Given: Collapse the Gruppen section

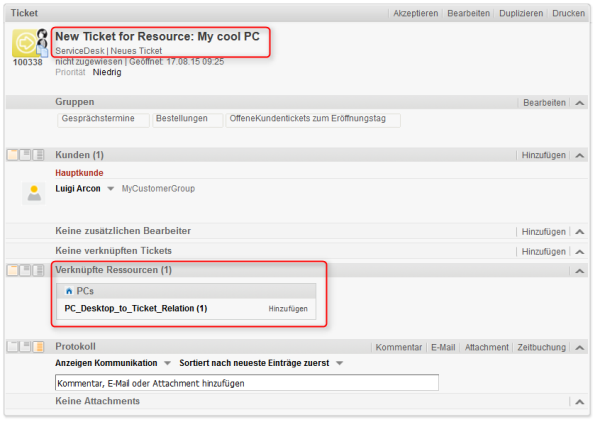Looking at the screenshot, I should (x=580, y=103).
